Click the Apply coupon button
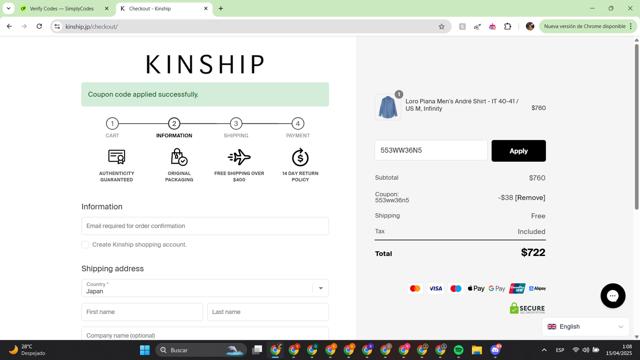 point(518,151)
